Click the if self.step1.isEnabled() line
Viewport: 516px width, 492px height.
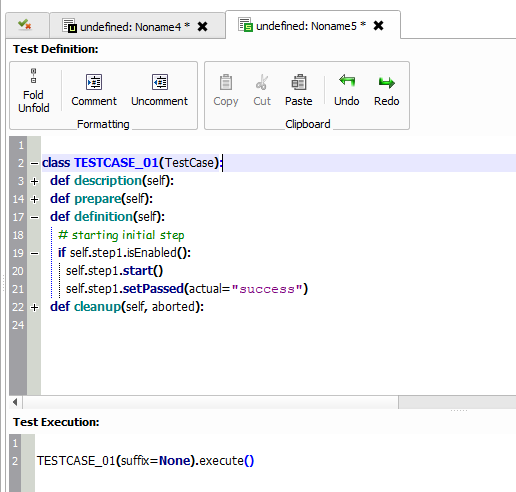(x=124, y=253)
